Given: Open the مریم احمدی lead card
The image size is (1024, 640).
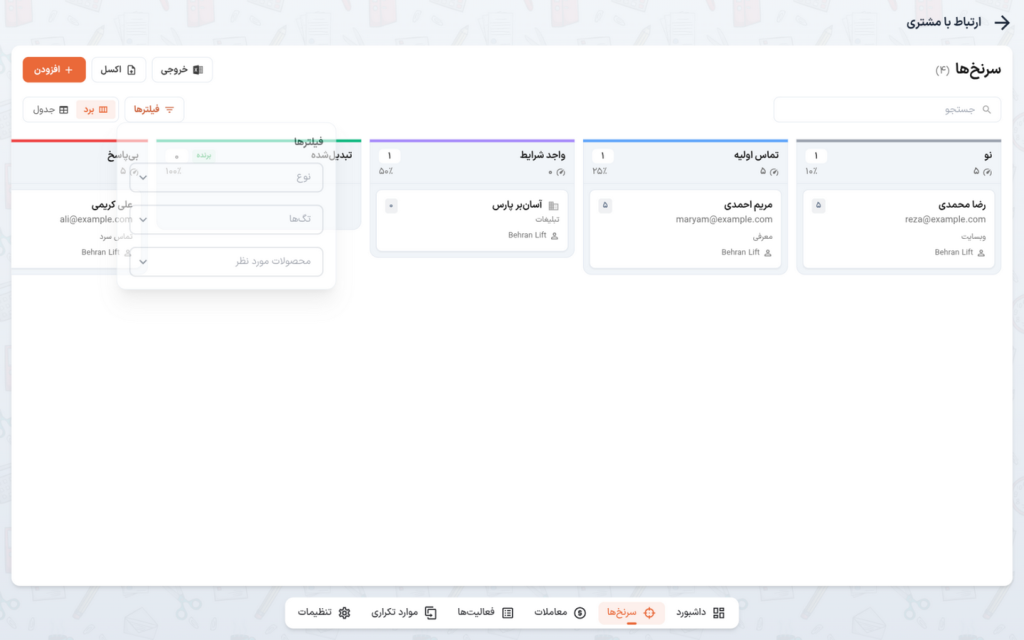Looking at the screenshot, I should pos(685,229).
